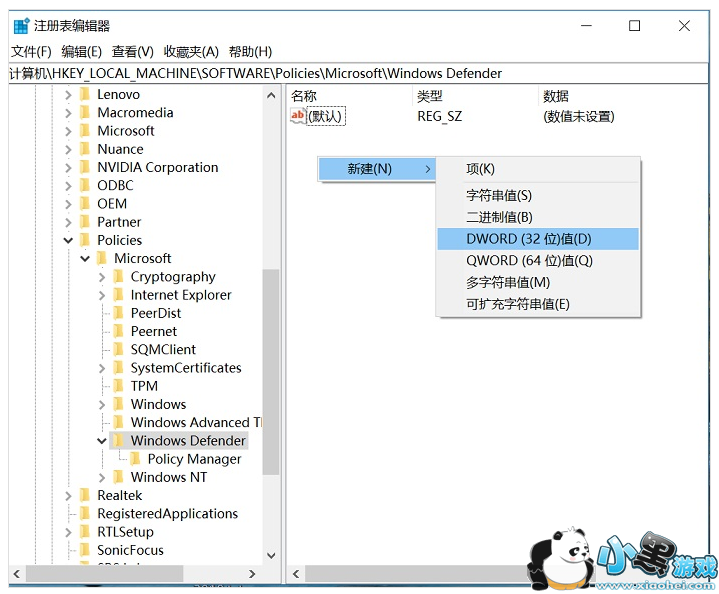Click the tree pane horizontal scroll left arrow

tap(17, 574)
